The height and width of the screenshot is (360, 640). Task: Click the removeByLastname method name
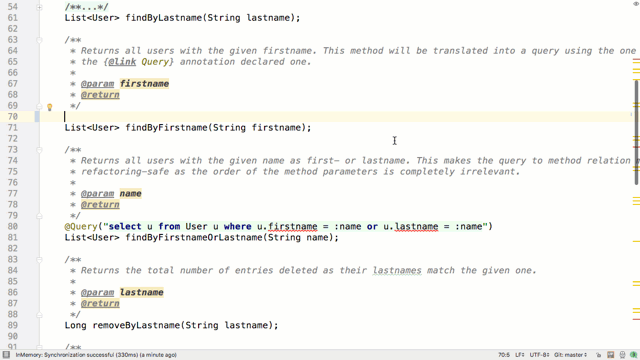coord(136,325)
